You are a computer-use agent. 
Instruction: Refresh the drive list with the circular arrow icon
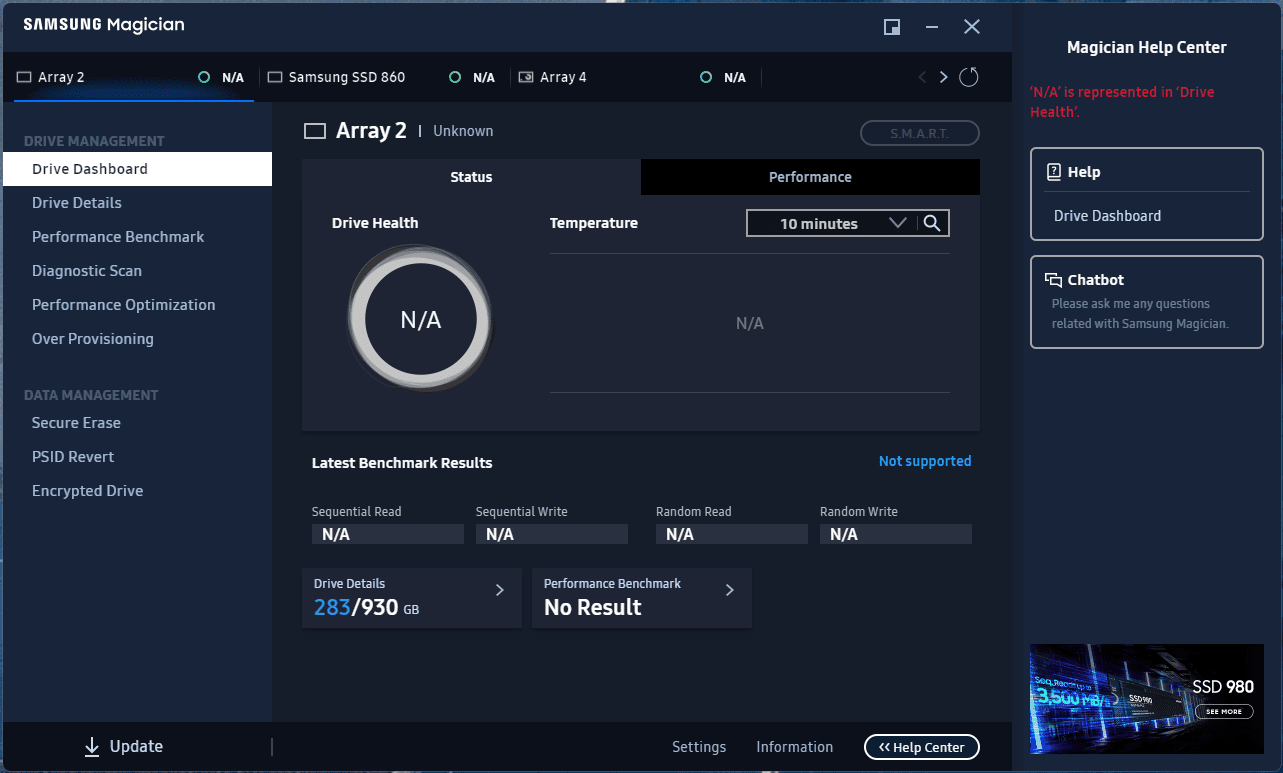(x=968, y=77)
